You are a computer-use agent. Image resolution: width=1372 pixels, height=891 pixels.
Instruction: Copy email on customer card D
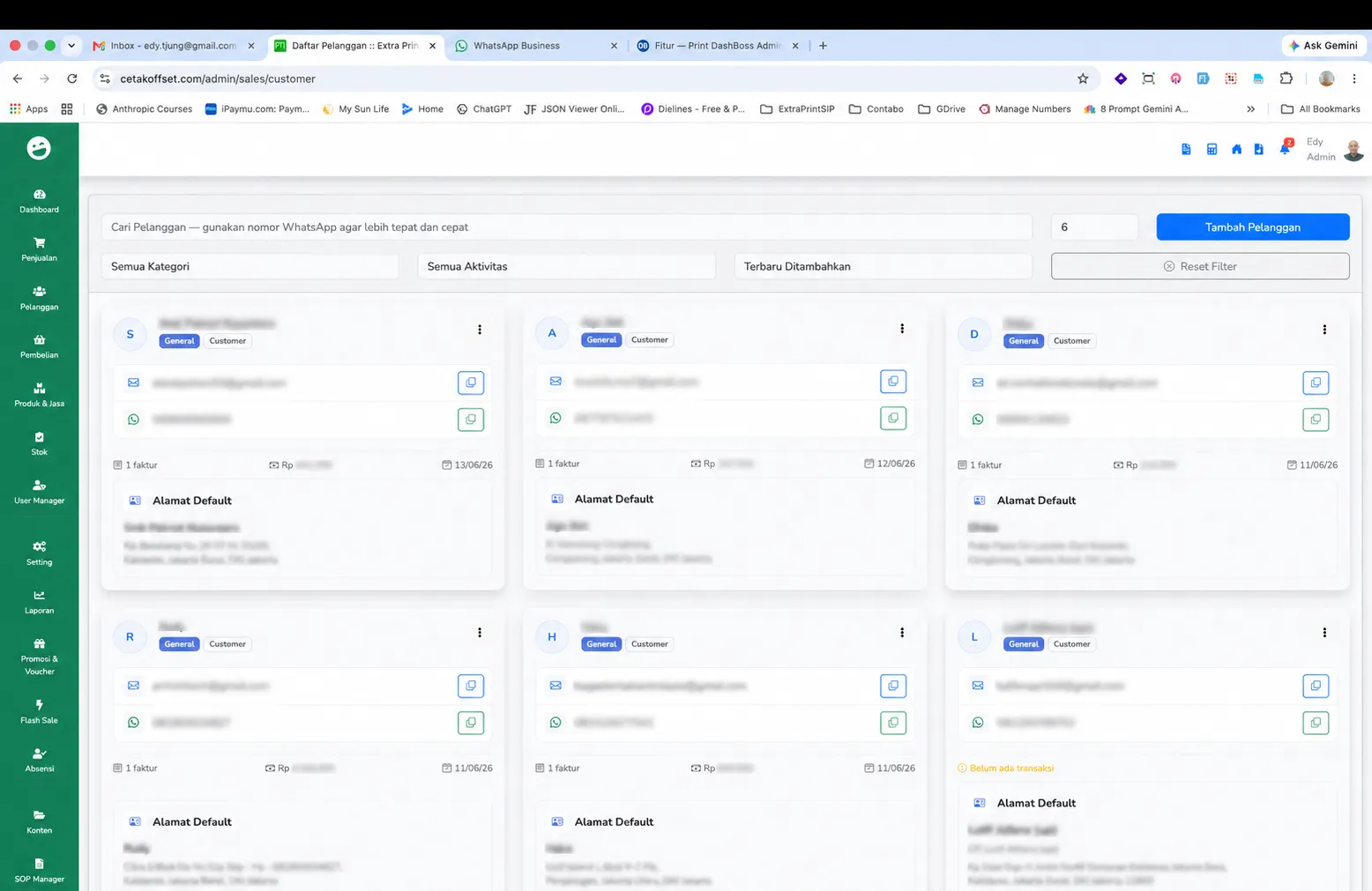pyautogui.click(x=1316, y=382)
